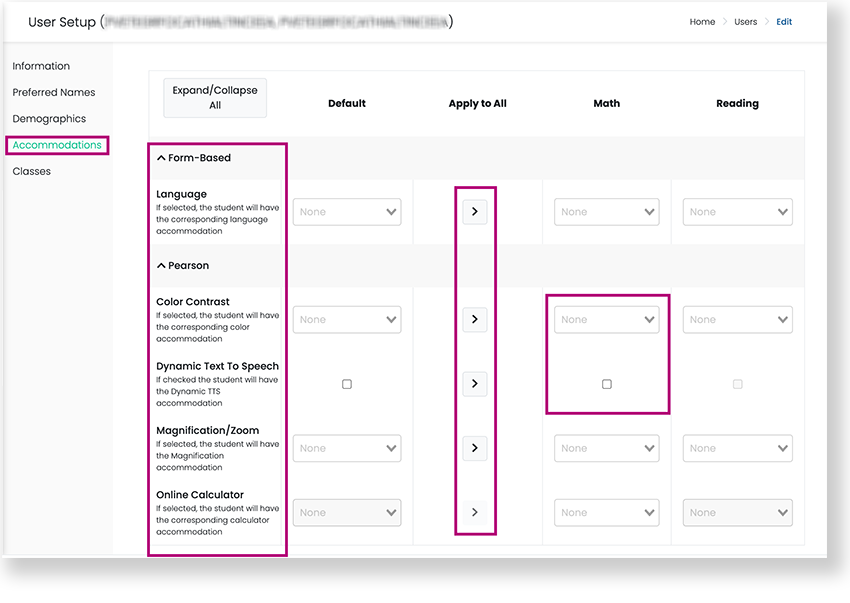Image resolution: width=850 pixels, height=603 pixels.
Task: Click the Default column header
Action: 347,103
